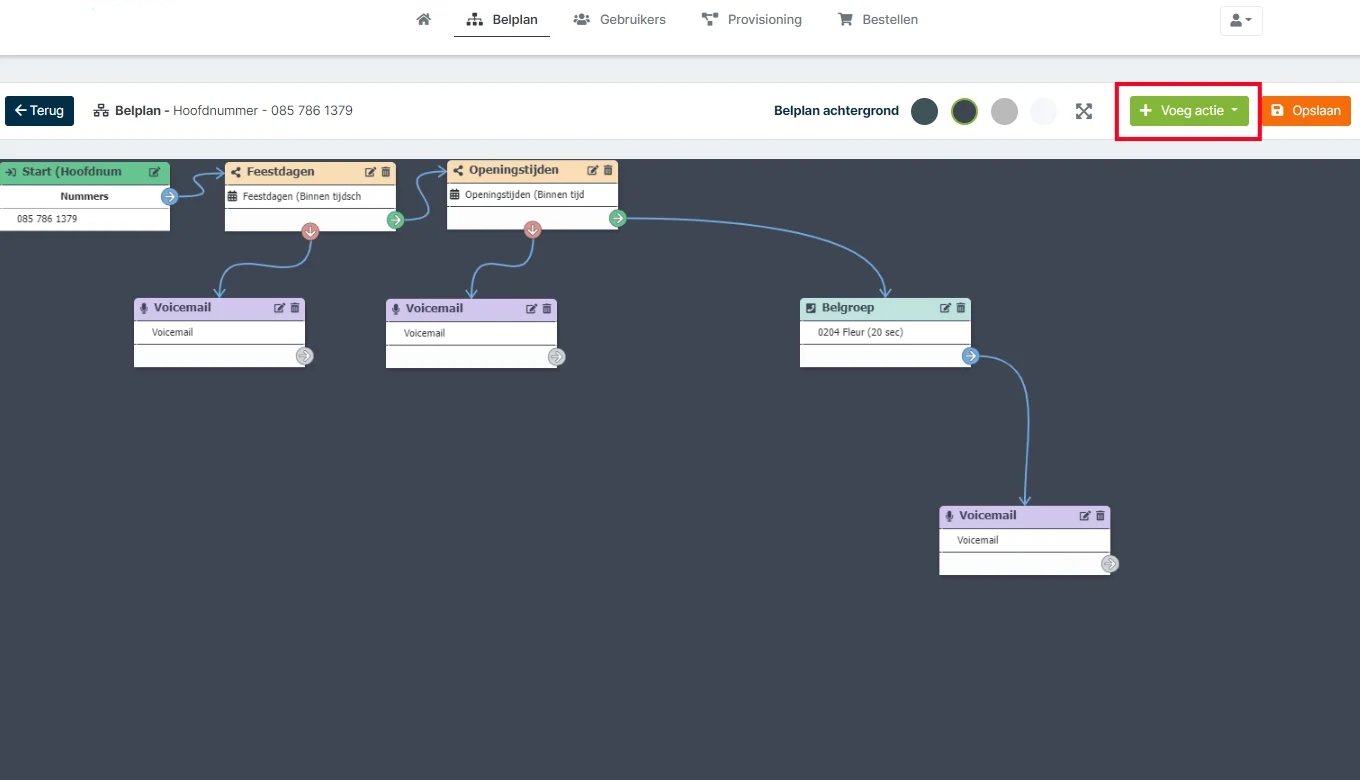Open the Bestellen tab
Image resolution: width=1360 pixels, height=780 pixels.
pos(878,19)
